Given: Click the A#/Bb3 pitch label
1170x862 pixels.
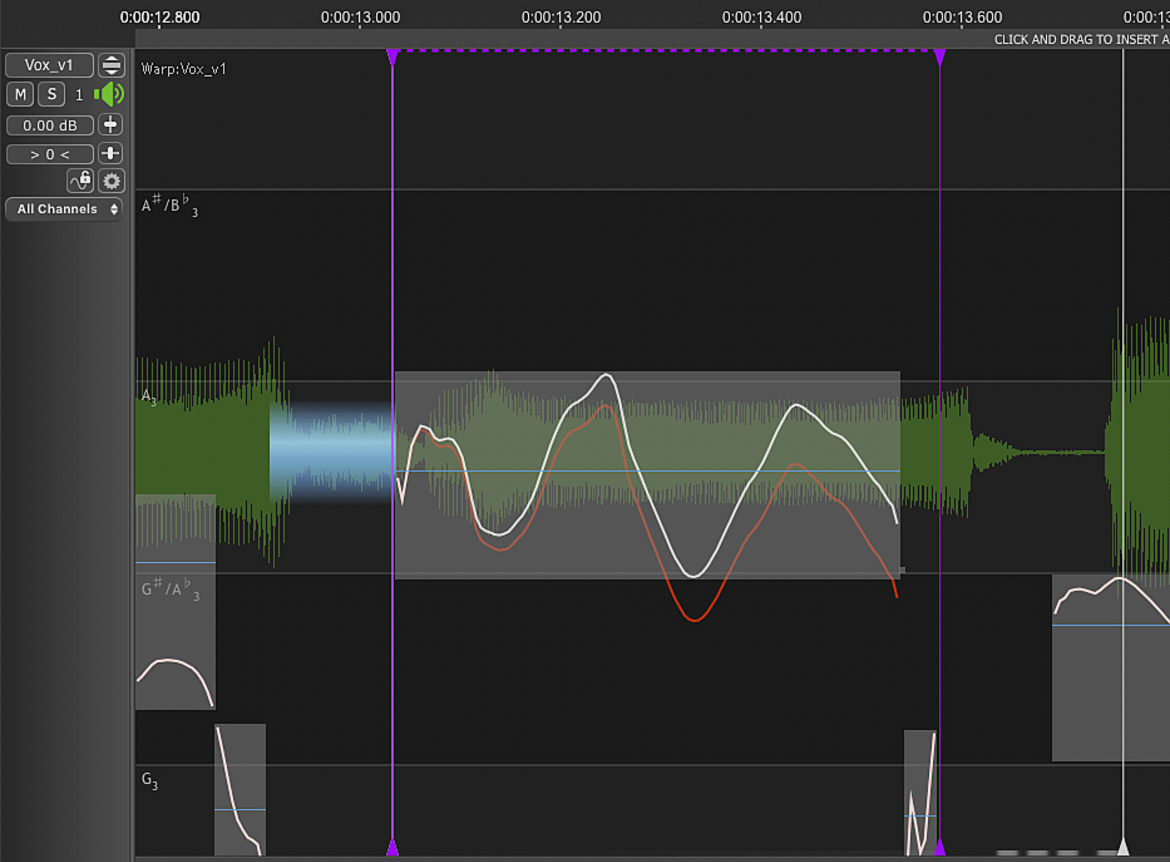Looking at the screenshot, I should tap(170, 204).
